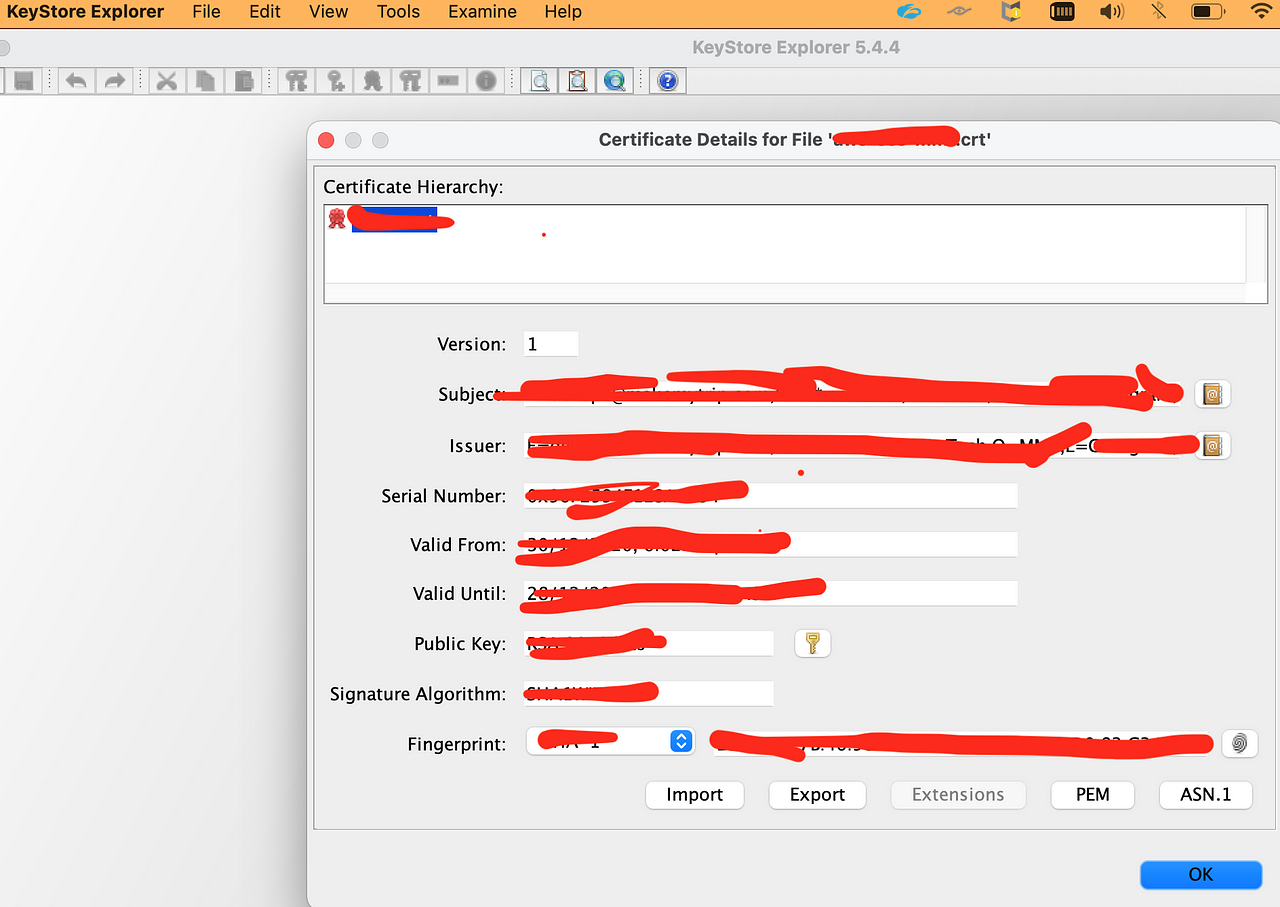Open the Examine menu
The width and height of the screenshot is (1280, 907).
(482, 12)
